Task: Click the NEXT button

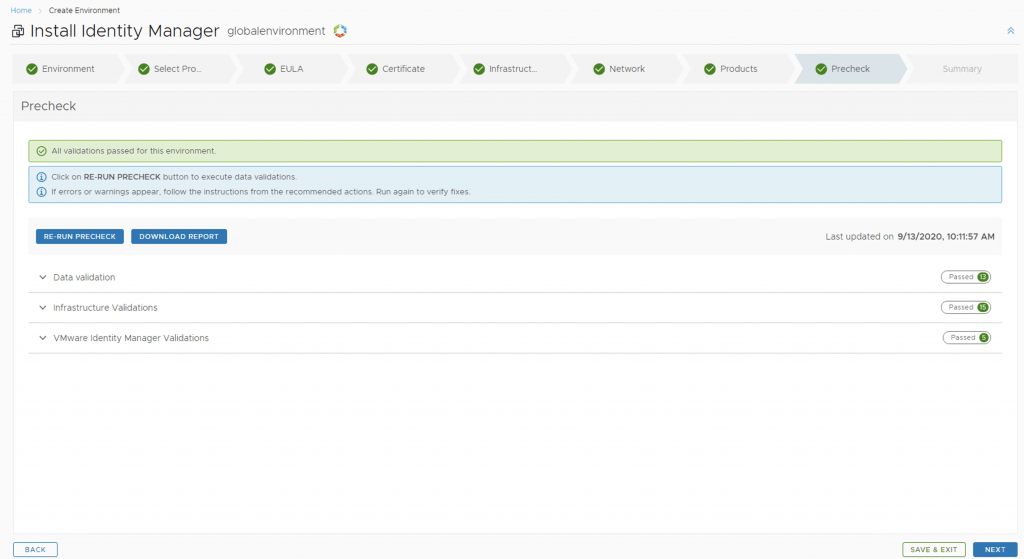Action: 994,549
